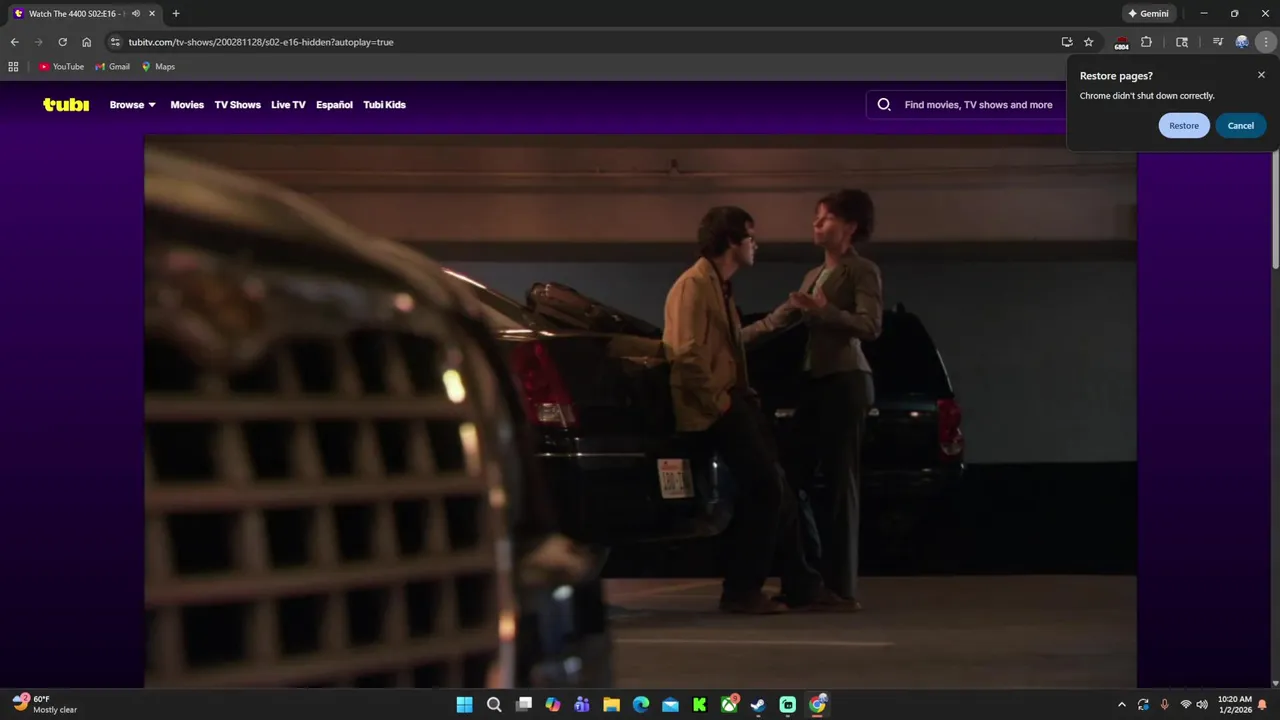
Task: Click the install app icon in address bar
Action: click(x=1067, y=42)
